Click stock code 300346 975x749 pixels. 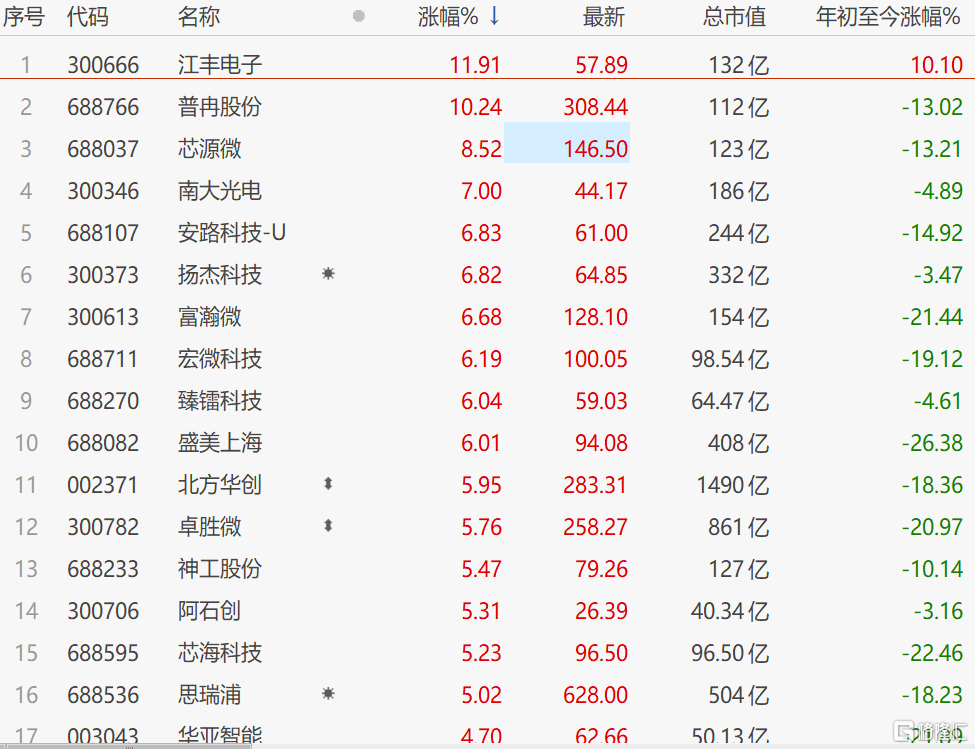pyautogui.click(x=103, y=191)
